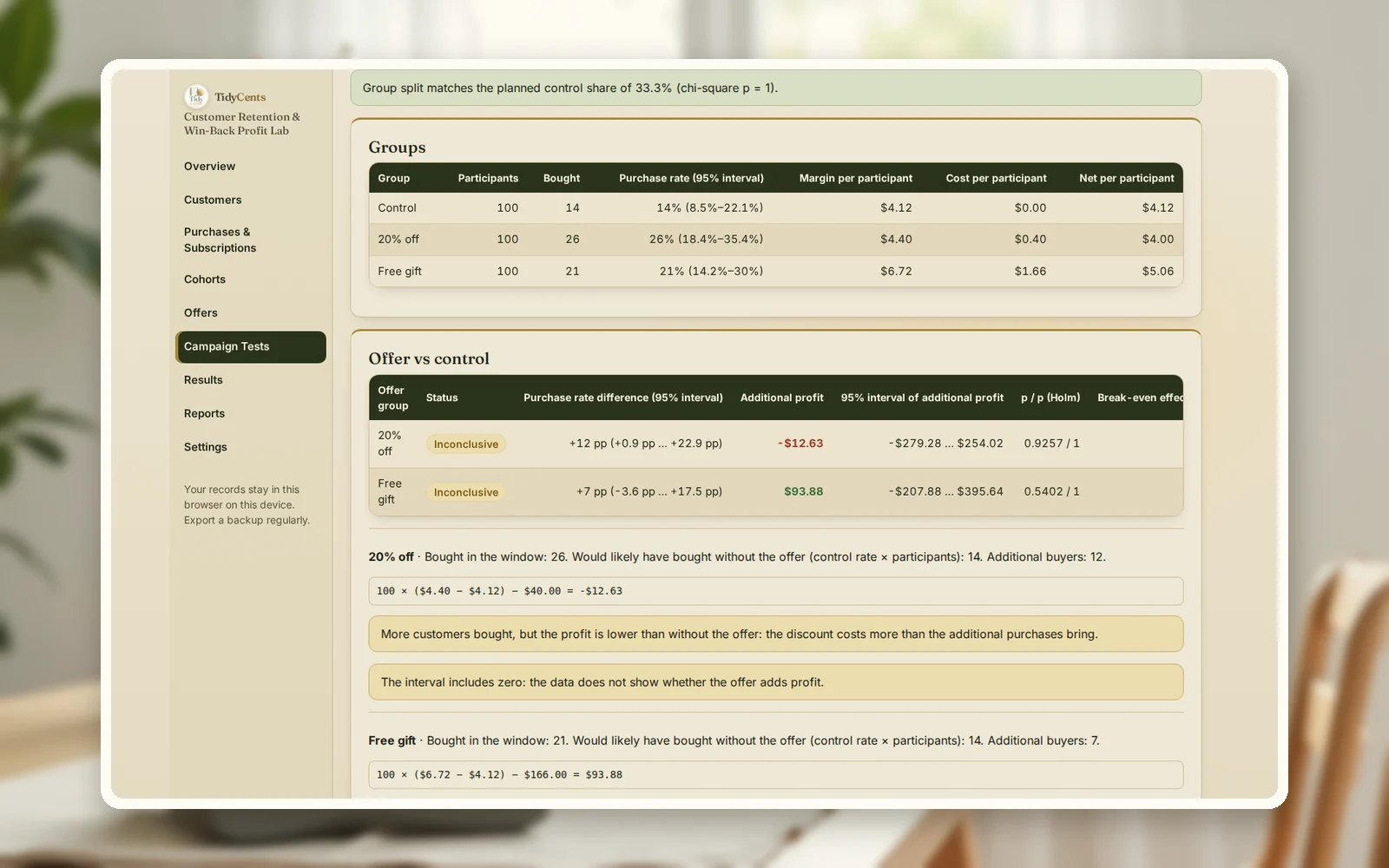Click the discount costs more warning message
Image resolution: width=1389 pixels, height=868 pixels.
tap(775, 635)
